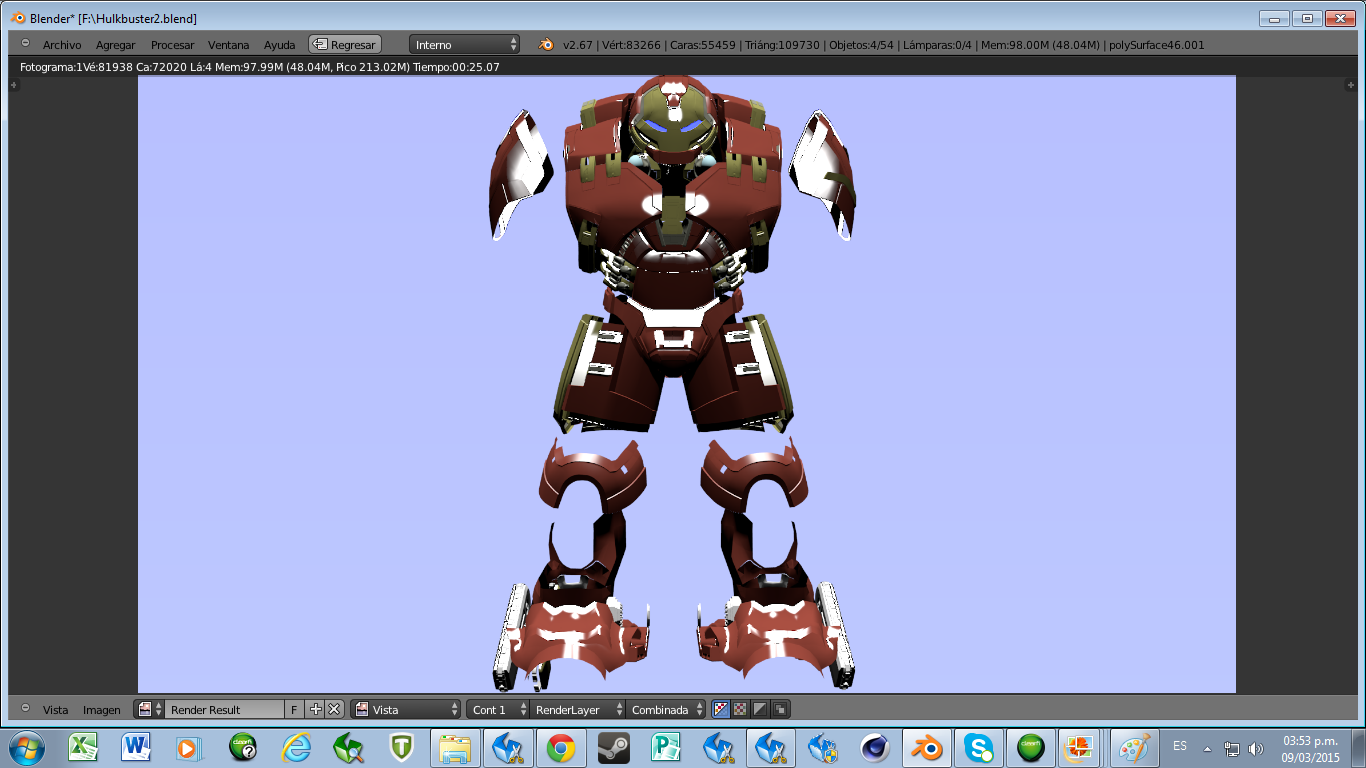
Task: Click the Lámparas:0/4 statistic
Action: (939, 45)
